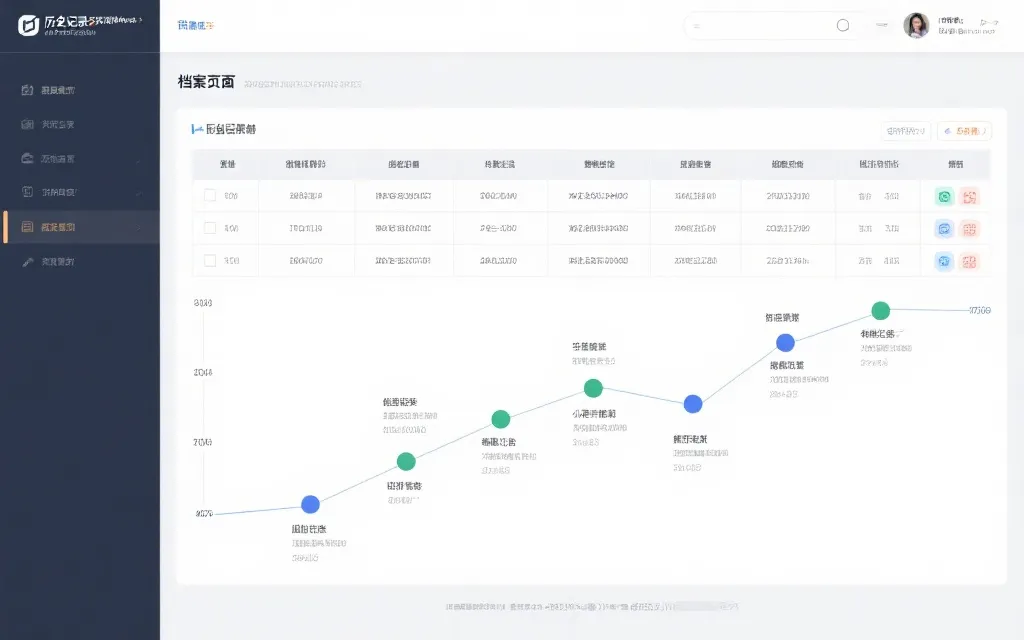
Task: Click the wrench icon in the sidebar
Action: click(28, 262)
